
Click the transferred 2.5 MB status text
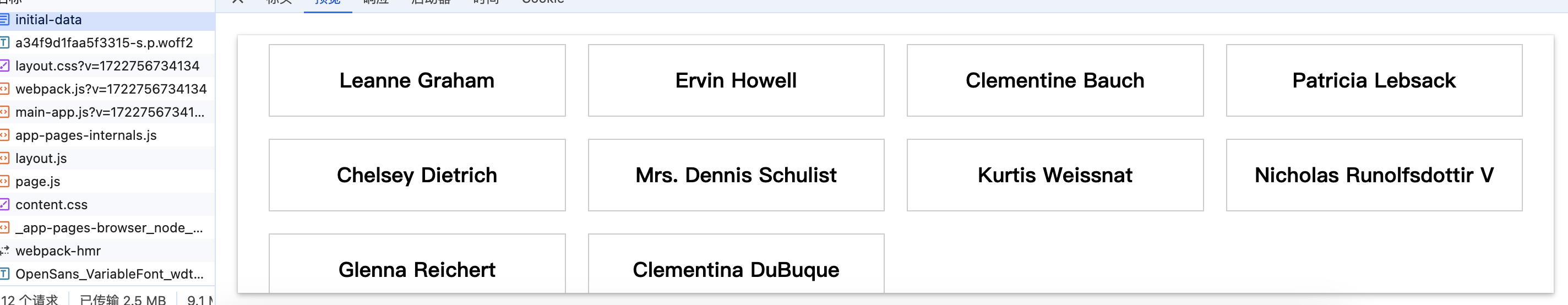point(122,299)
